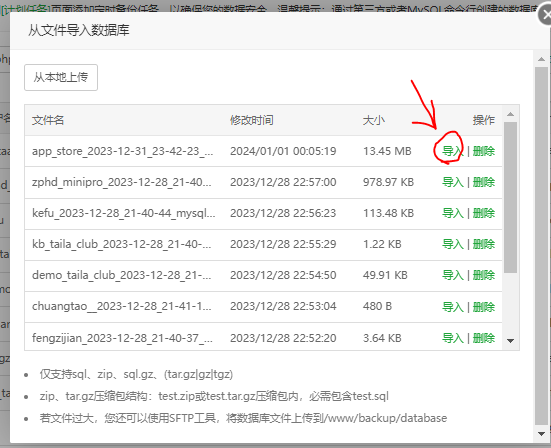The height and width of the screenshot is (448, 551).
Task: Import the kb_taila_club backup file
Action: click(453, 244)
